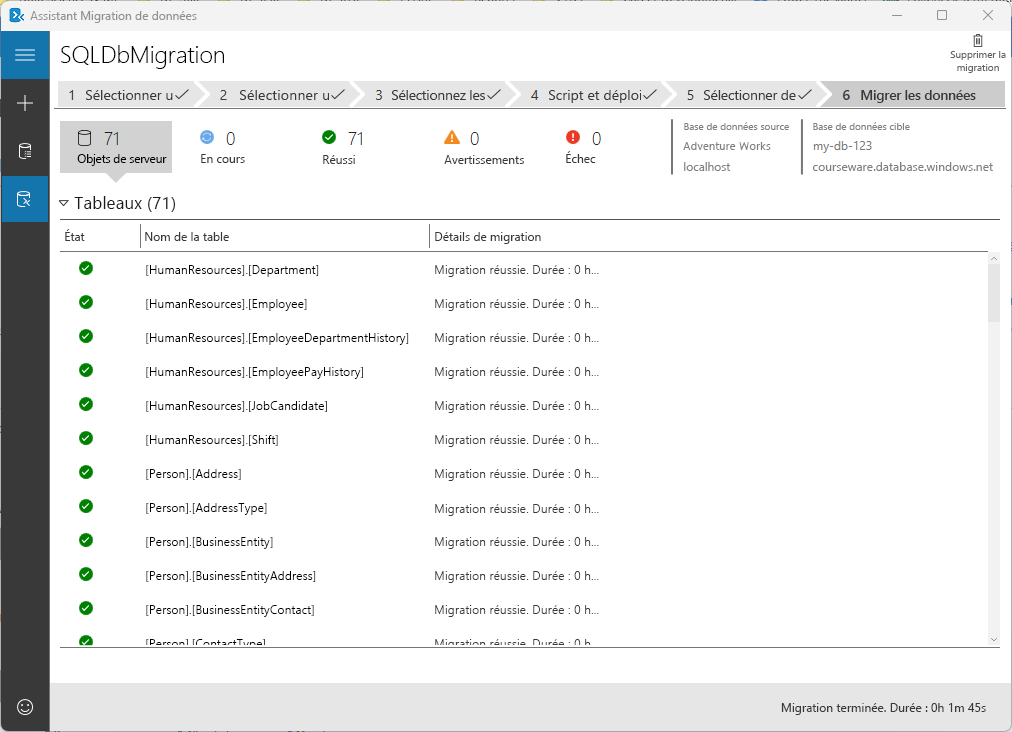Open the assessments database icon in sidebar
This screenshot has width=1012, height=732.
(25, 151)
